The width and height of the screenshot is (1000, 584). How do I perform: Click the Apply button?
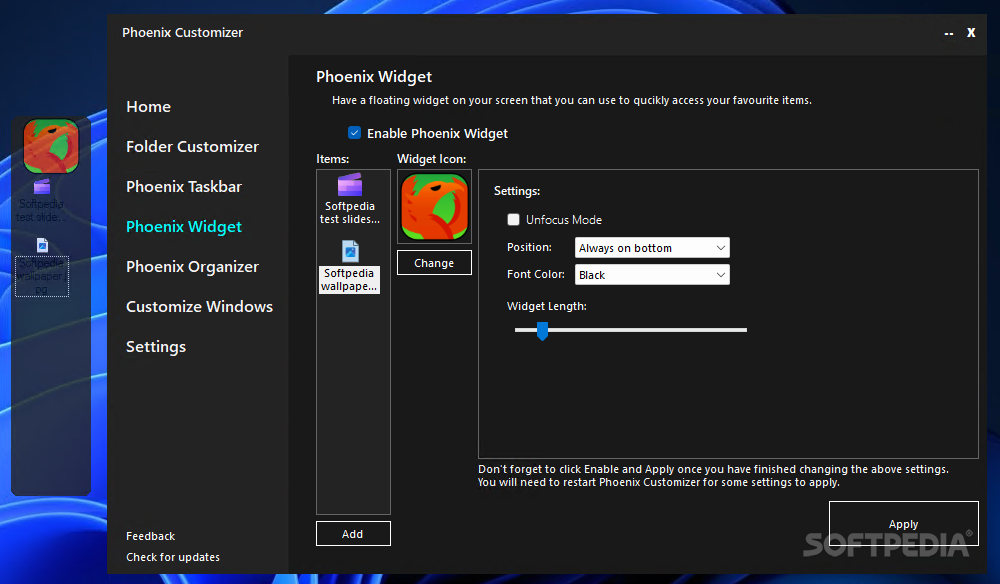903,523
